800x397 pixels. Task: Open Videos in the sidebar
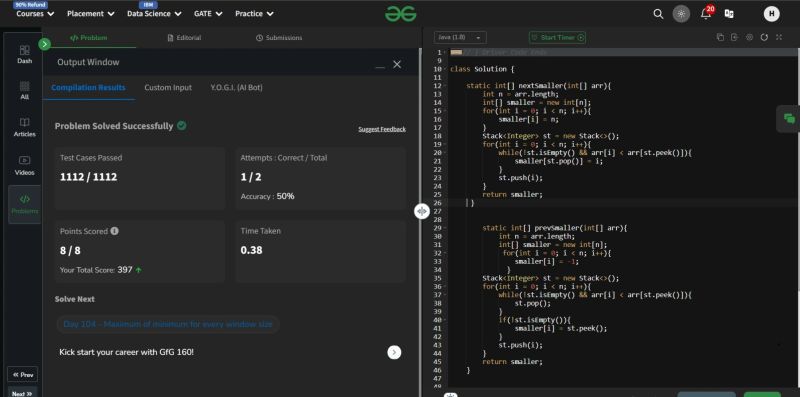pyautogui.click(x=24, y=166)
